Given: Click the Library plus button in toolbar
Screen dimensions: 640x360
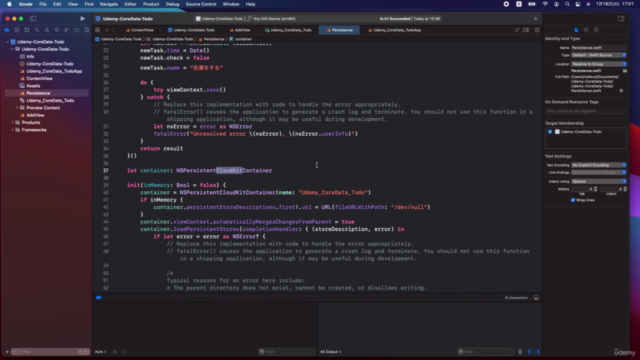Looking at the screenshot, I should coord(536,18).
